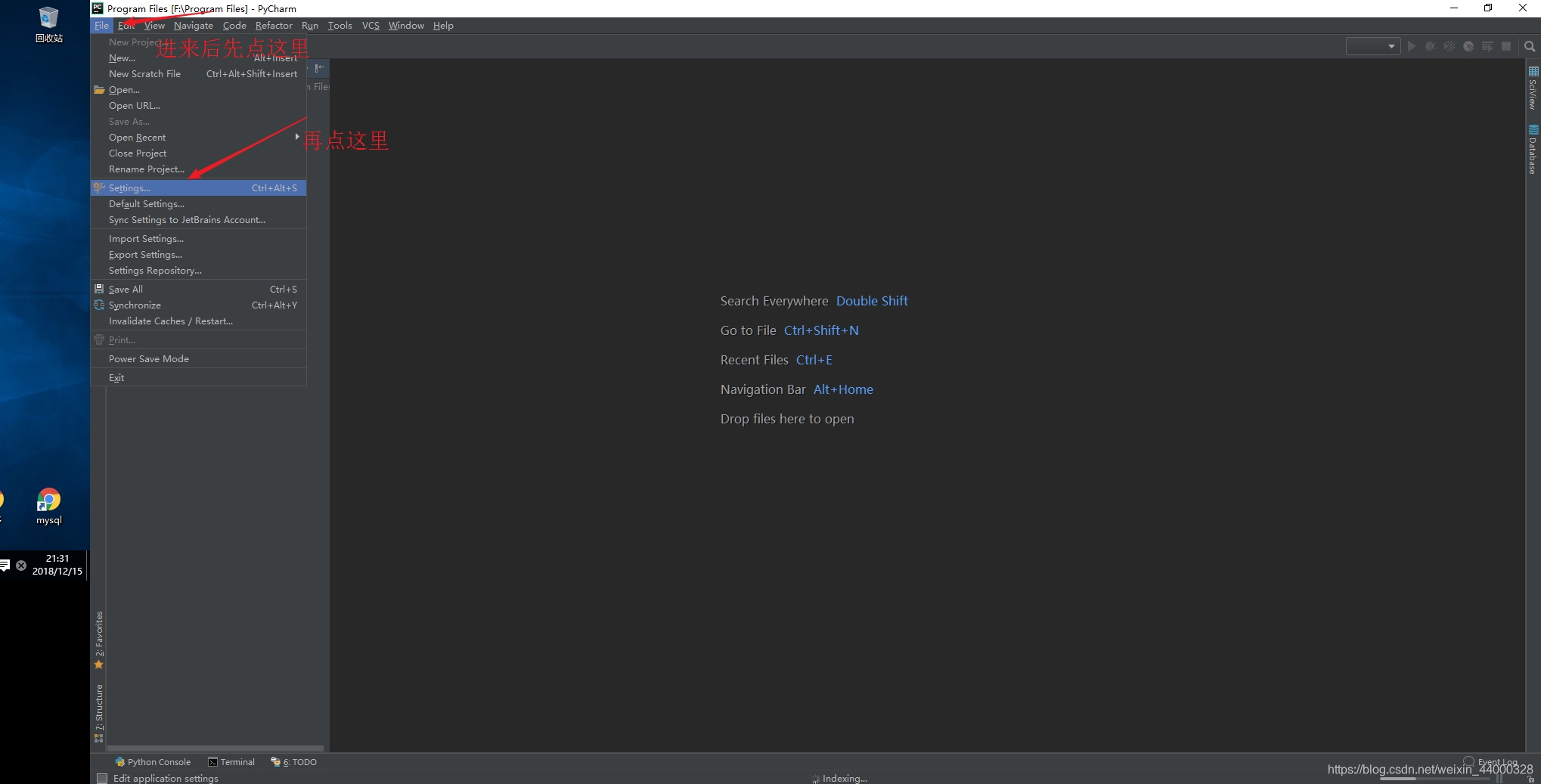Screen dimensions: 1541x784
Task: Open Search Everywhere magnifier icon
Action: (x=1530, y=46)
